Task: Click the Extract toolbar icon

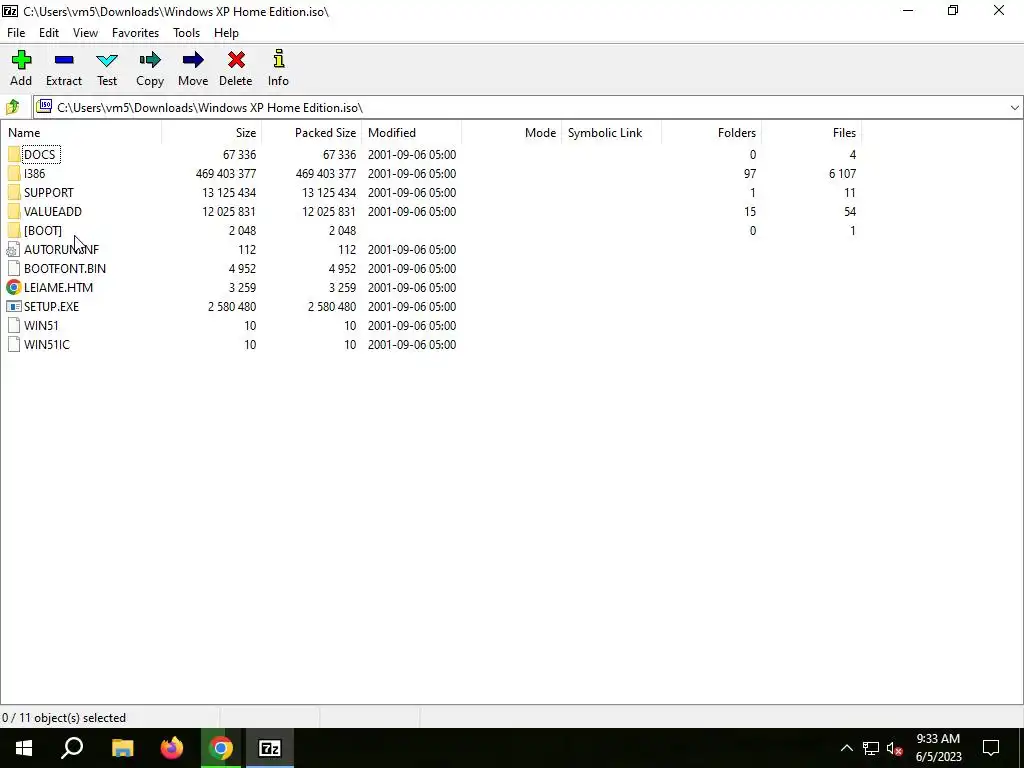Action: [64, 60]
